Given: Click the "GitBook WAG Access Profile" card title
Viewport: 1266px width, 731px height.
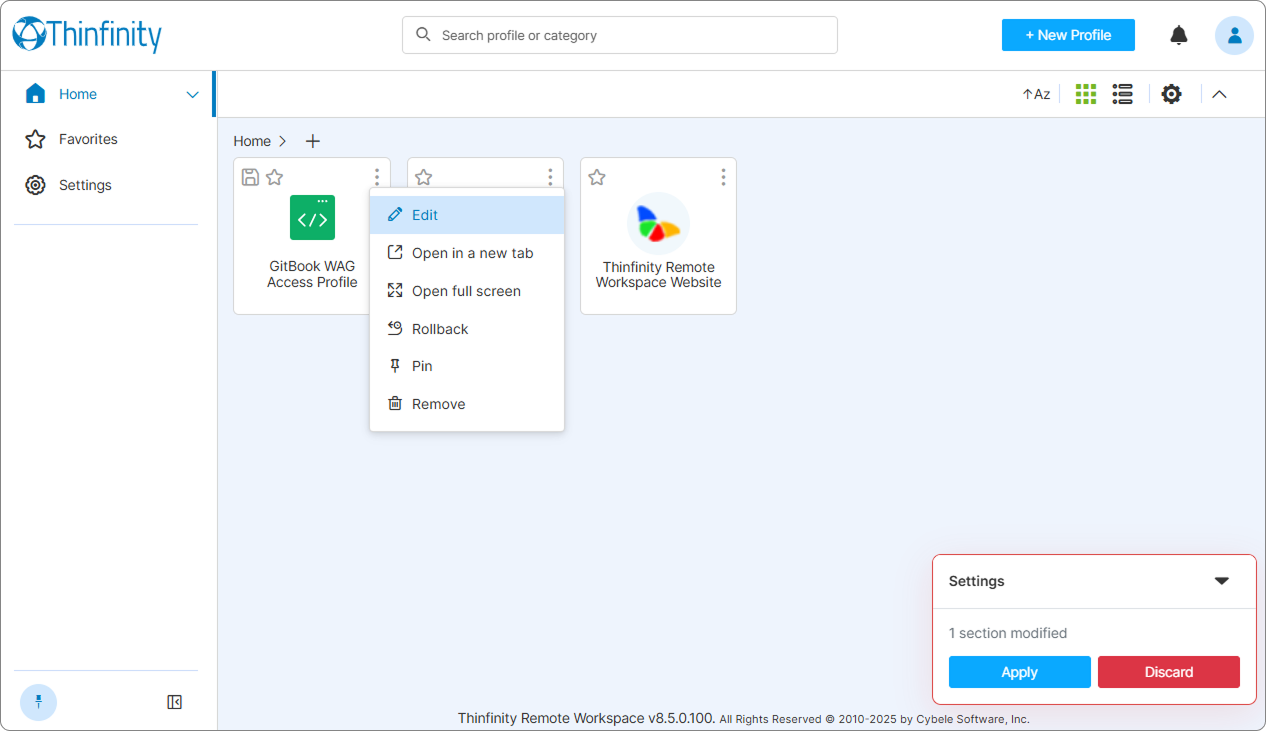Looking at the screenshot, I should pos(312,275).
